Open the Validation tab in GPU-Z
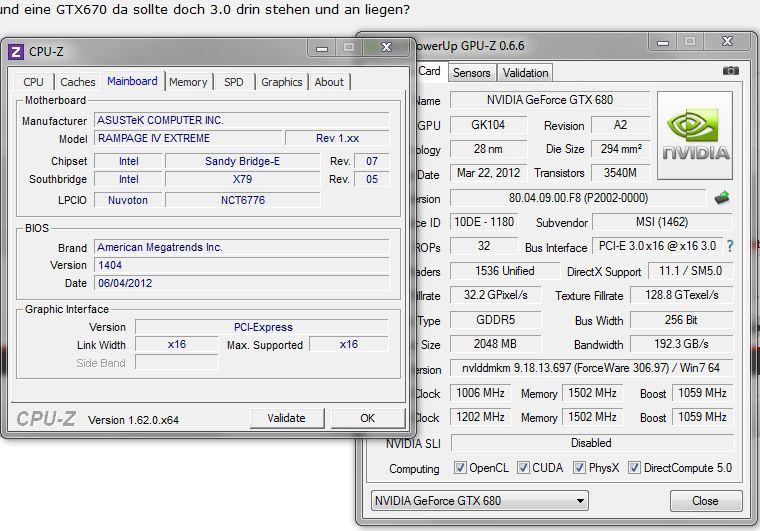The width and height of the screenshot is (760, 531). tap(525, 73)
